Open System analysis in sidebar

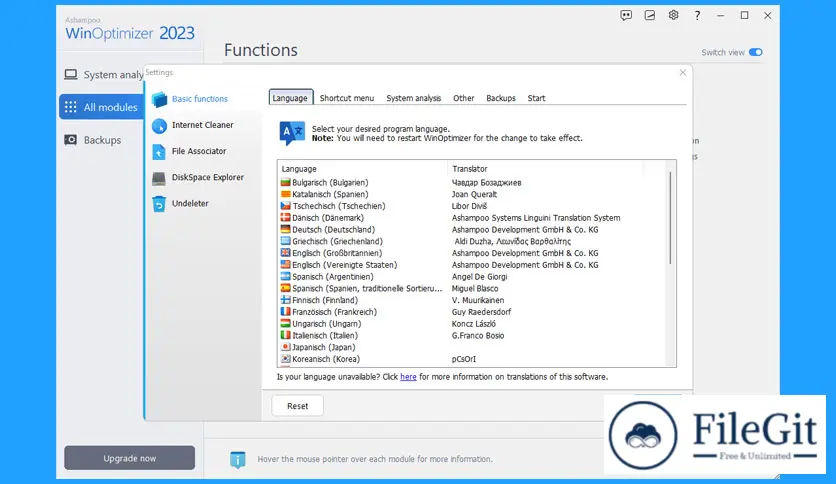(x=104, y=75)
